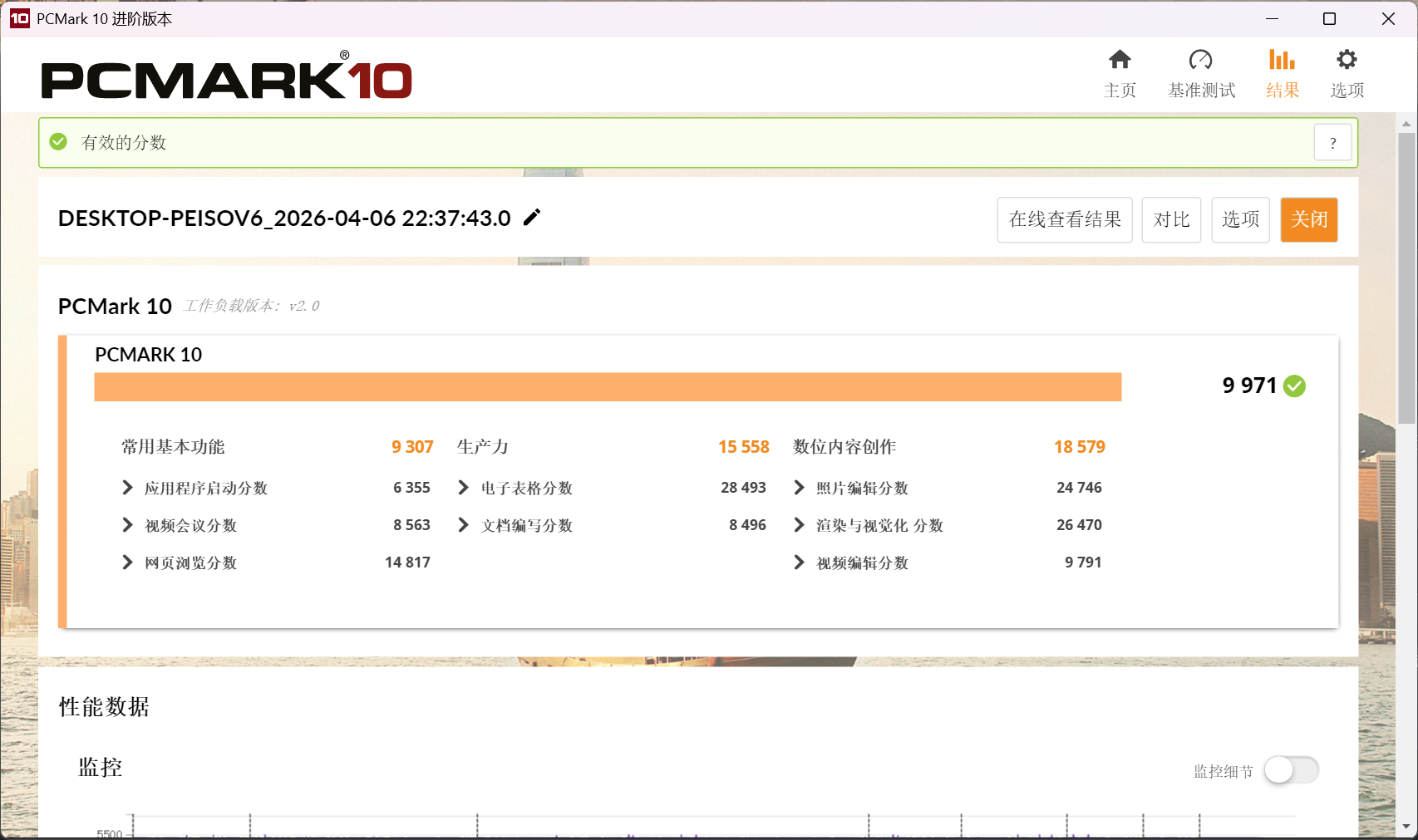The width and height of the screenshot is (1418, 840).
Task: Click the PCMark 10 title bar app icon
Action: (19, 18)
